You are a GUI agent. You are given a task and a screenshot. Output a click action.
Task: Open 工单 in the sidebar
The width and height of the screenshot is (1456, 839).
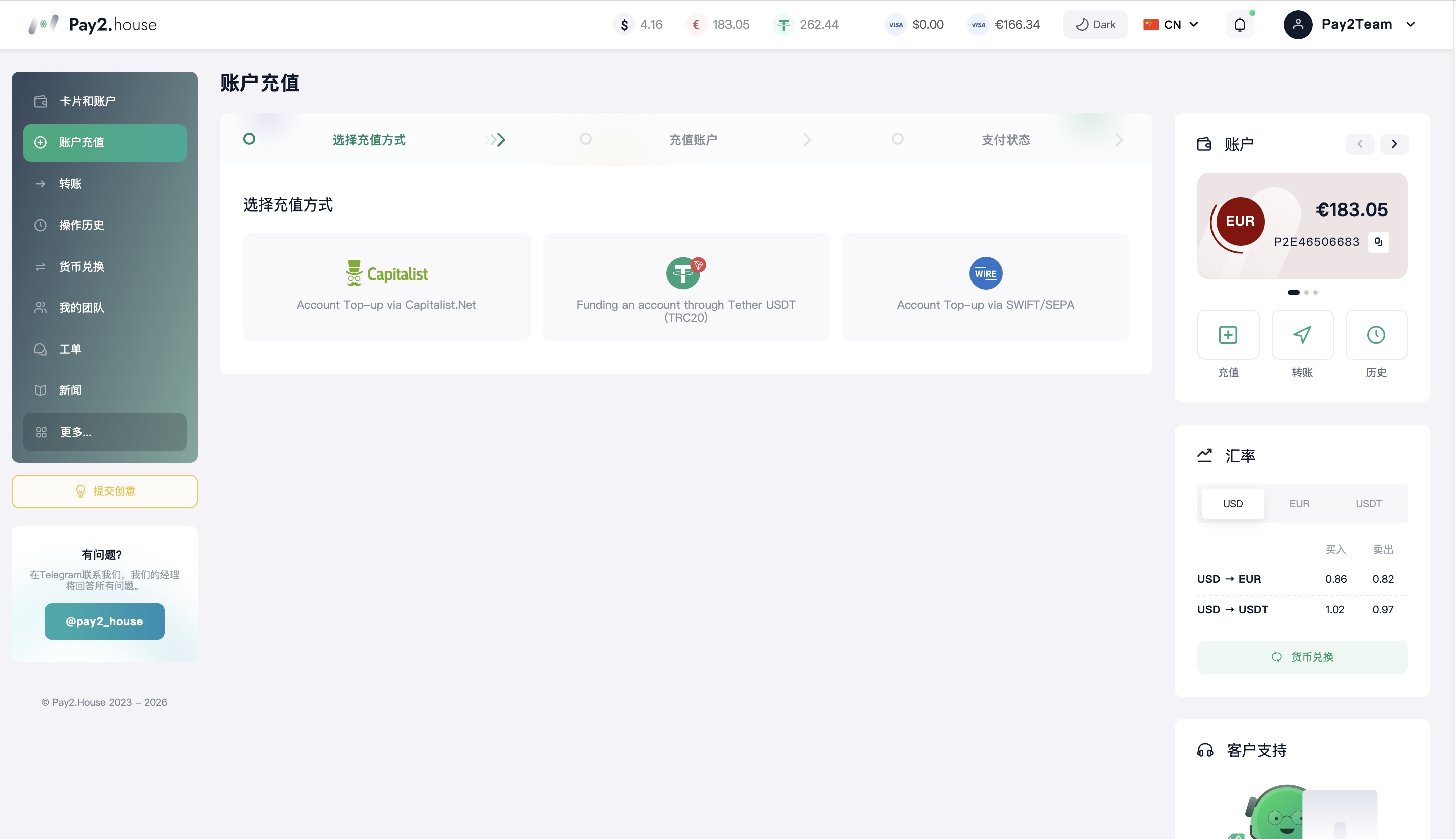pyautogui.click(x=105, y=349)
